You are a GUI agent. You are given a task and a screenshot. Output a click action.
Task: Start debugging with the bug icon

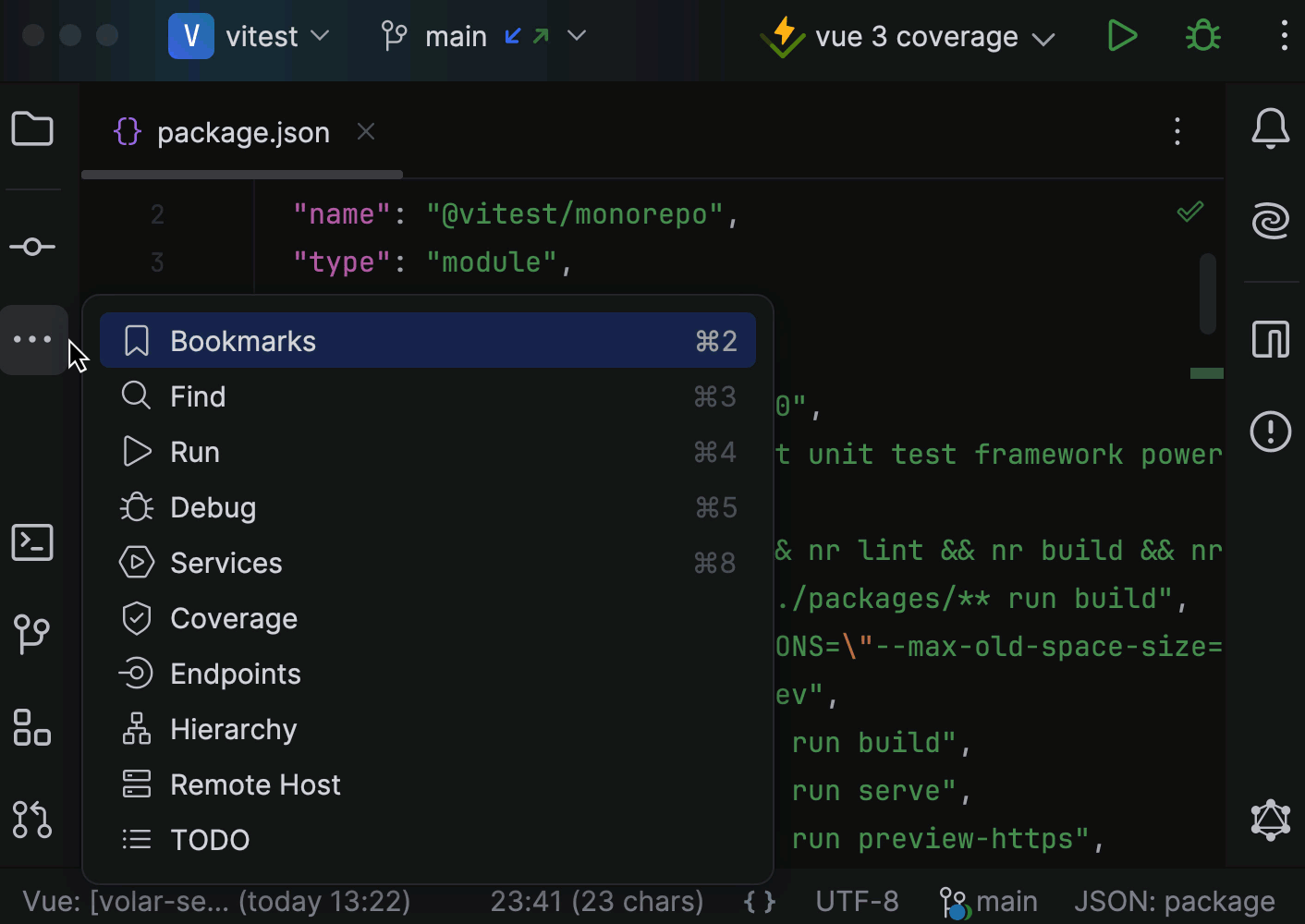(1202, 36)
